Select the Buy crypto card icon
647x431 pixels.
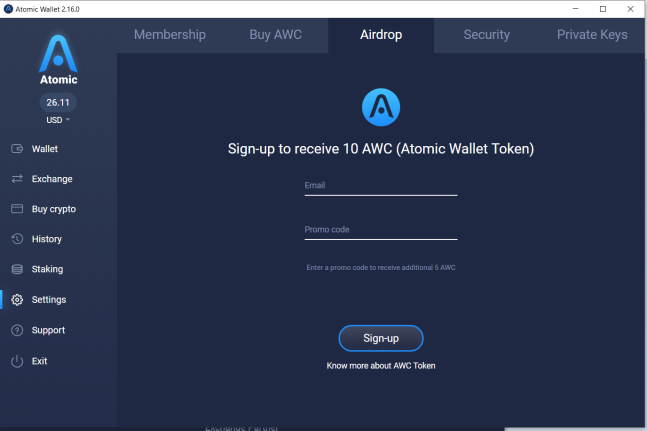point(17,209)
